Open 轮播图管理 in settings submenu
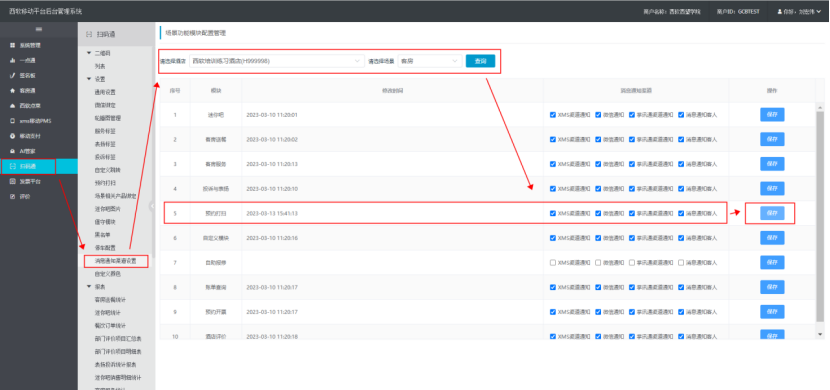This screenshot has height=390, width=830. 108,118
